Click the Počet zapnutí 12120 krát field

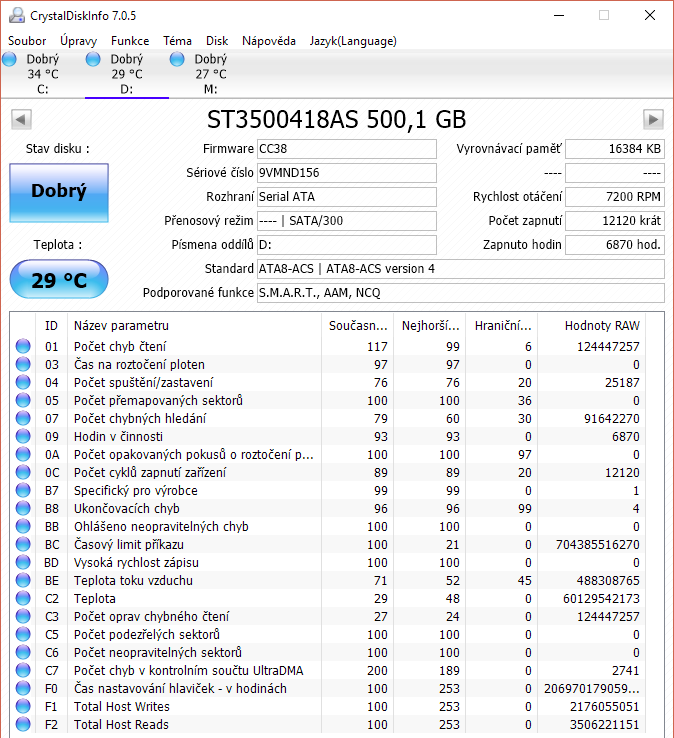click(615, 221)
